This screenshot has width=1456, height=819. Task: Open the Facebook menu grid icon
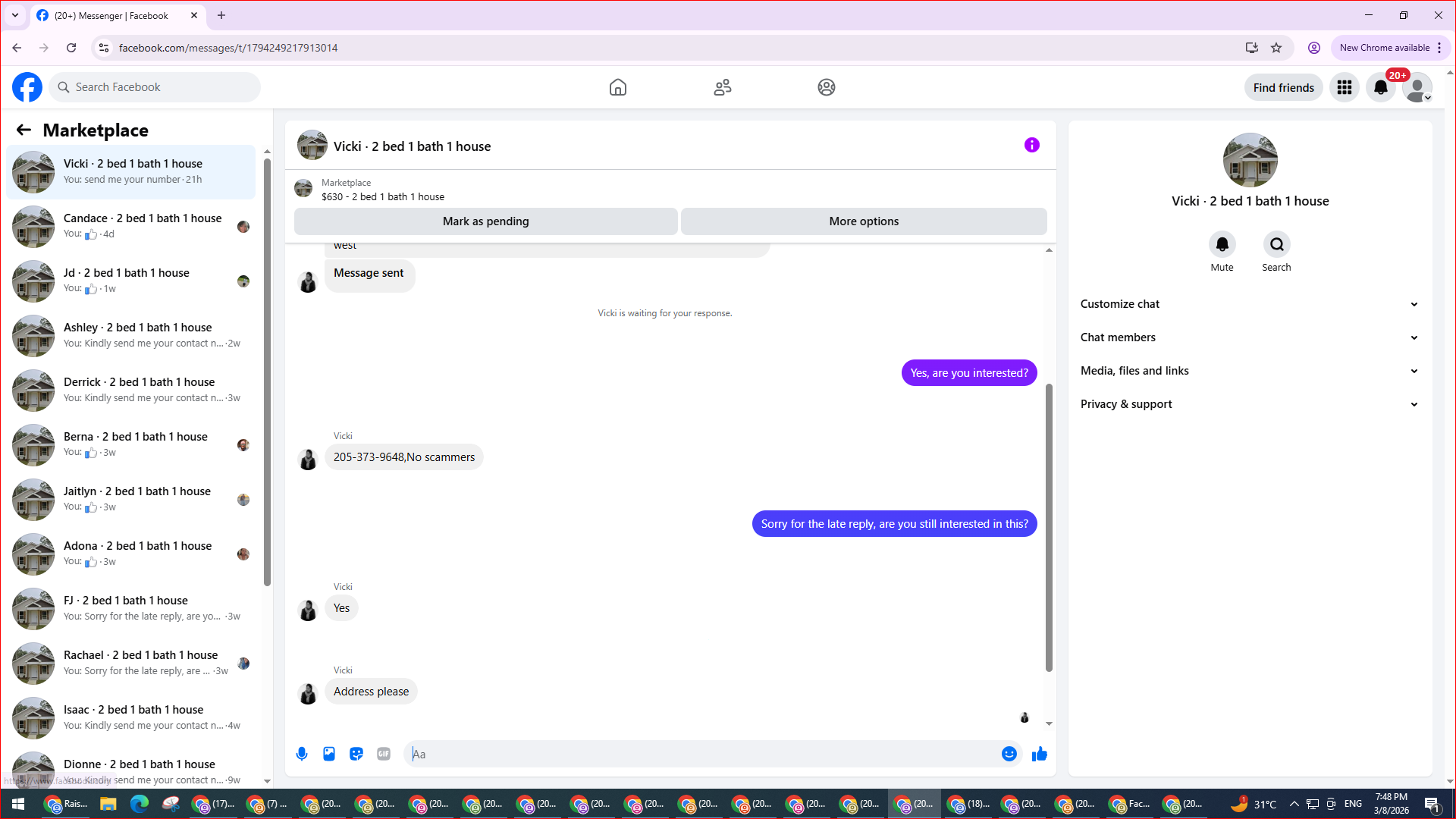(1345, 87)
